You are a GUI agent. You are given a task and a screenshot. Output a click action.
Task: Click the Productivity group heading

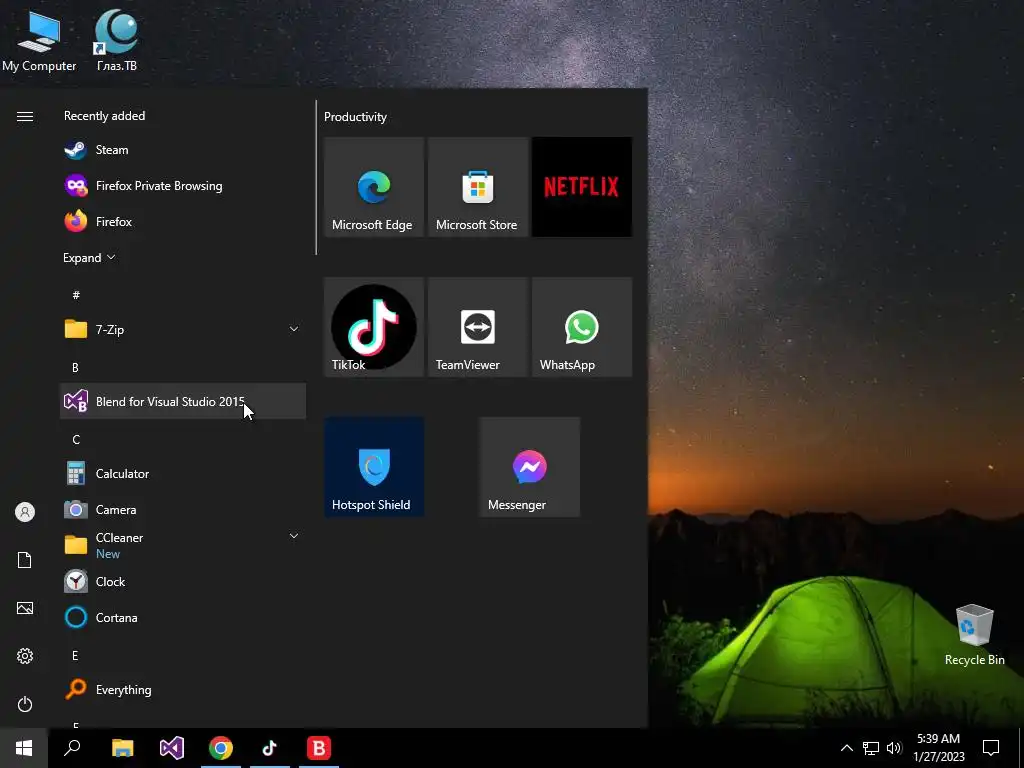pos(355,117)
